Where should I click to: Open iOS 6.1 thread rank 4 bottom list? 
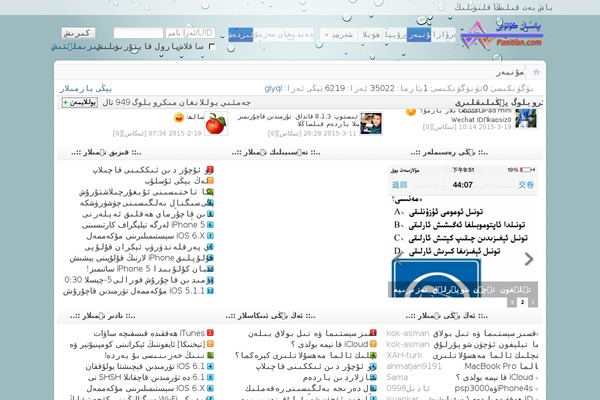145,366
